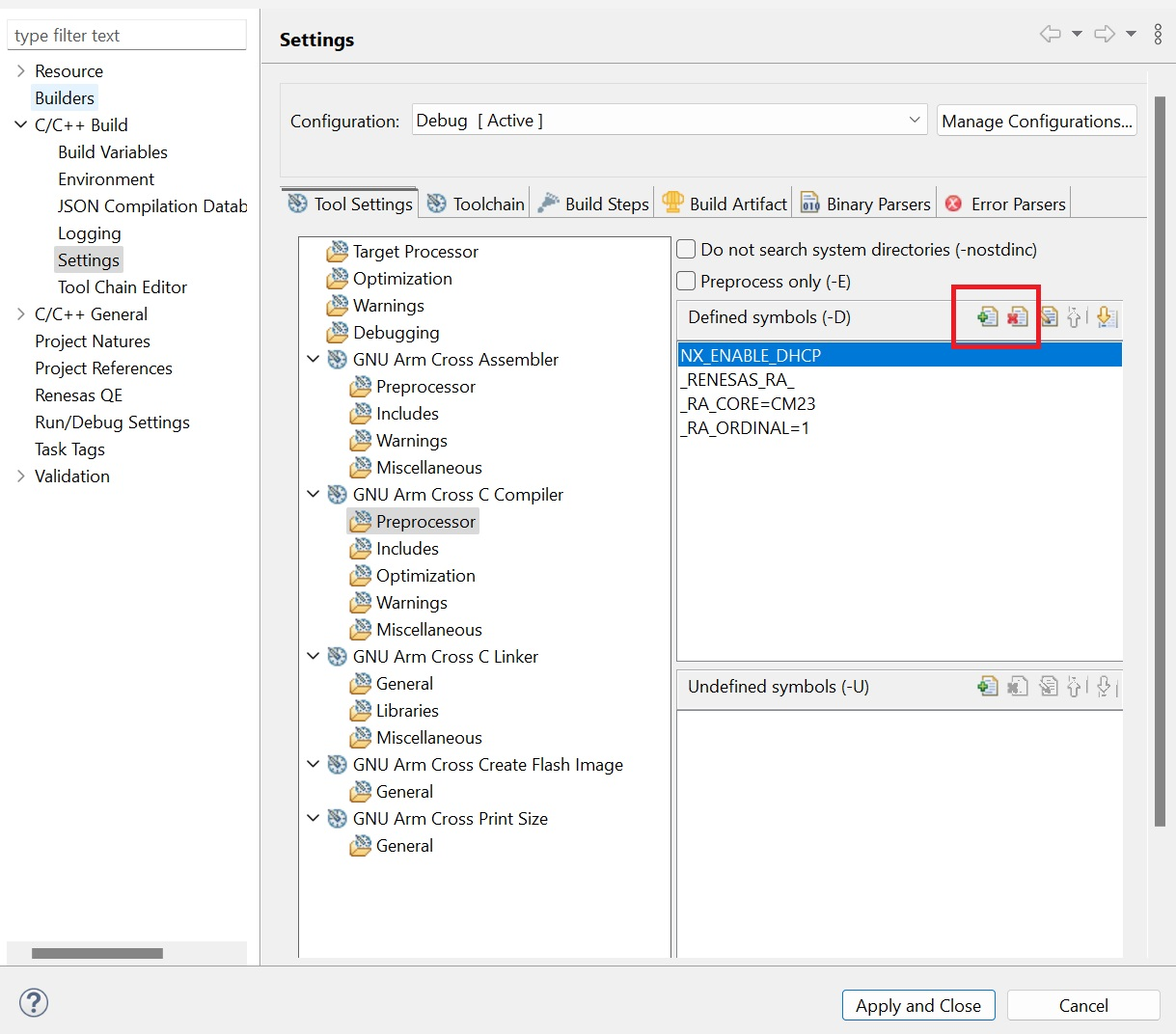This screenshot has height=1034, width=1176.
Task: Open forward history dropdown arrow
Action: (x=1131, y=35)
